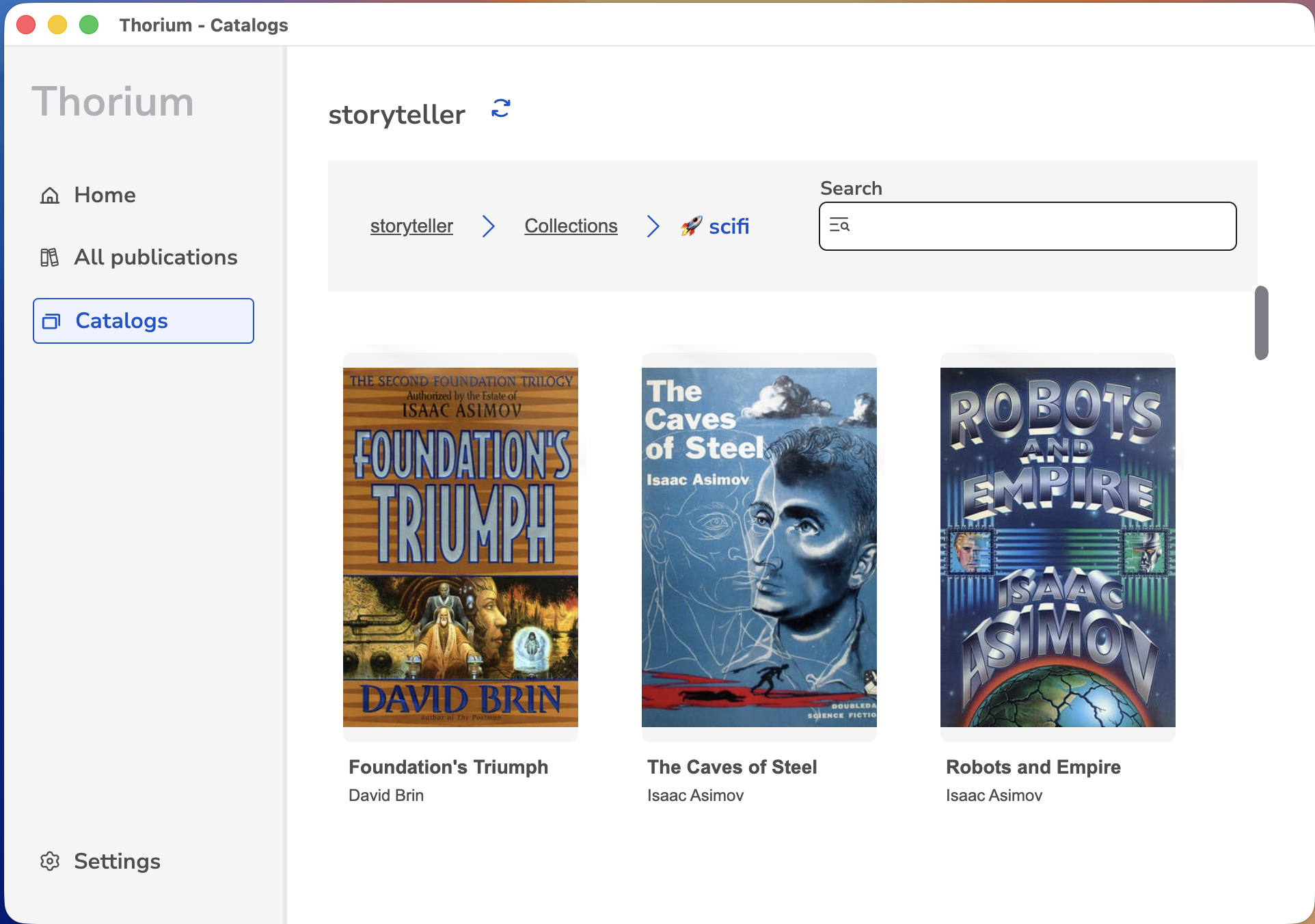Open Foundation's Triumph title link
This screenshot has width=1315, height=924.
448,767
